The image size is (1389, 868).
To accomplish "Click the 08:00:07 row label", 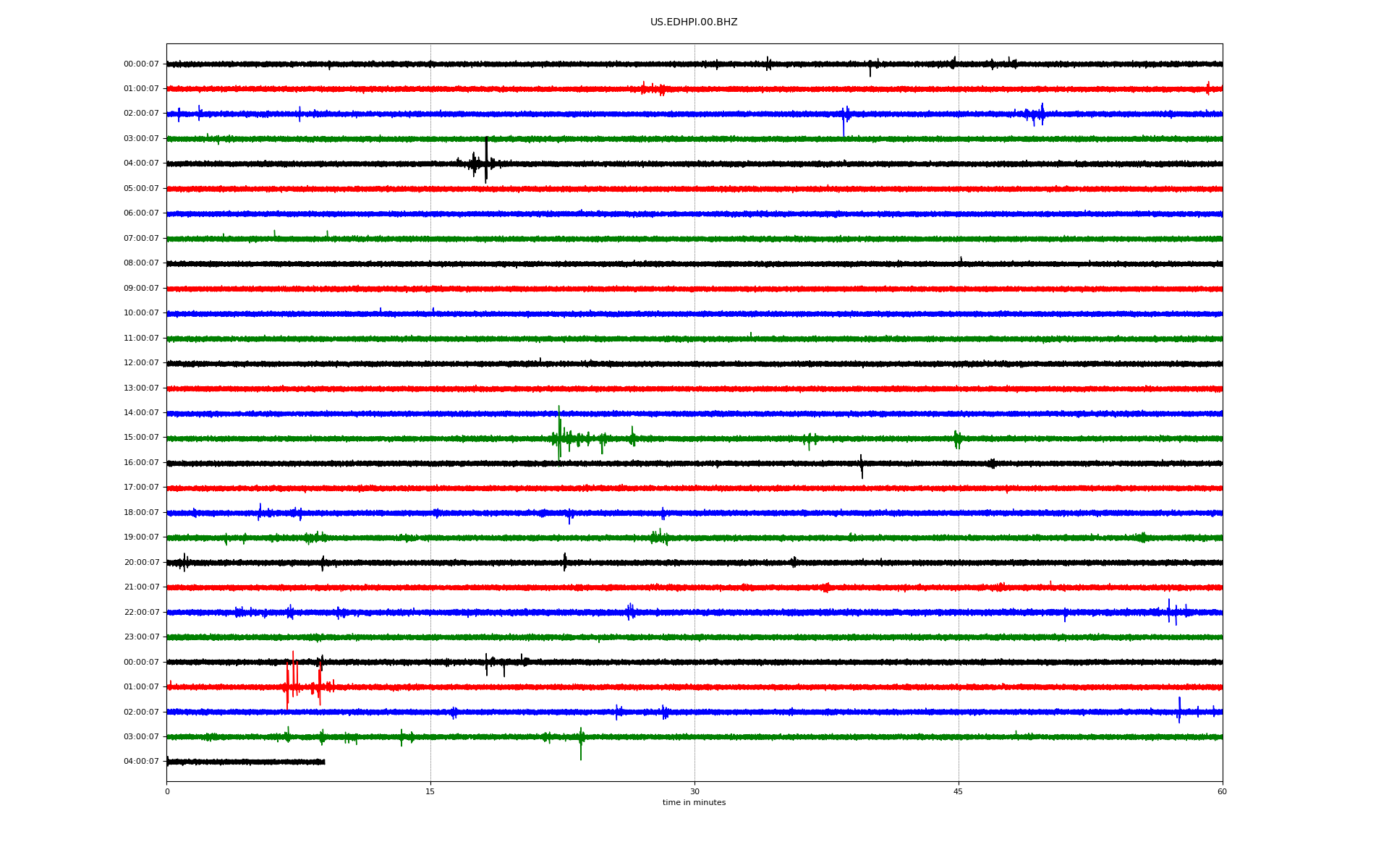I will [141, 263].
